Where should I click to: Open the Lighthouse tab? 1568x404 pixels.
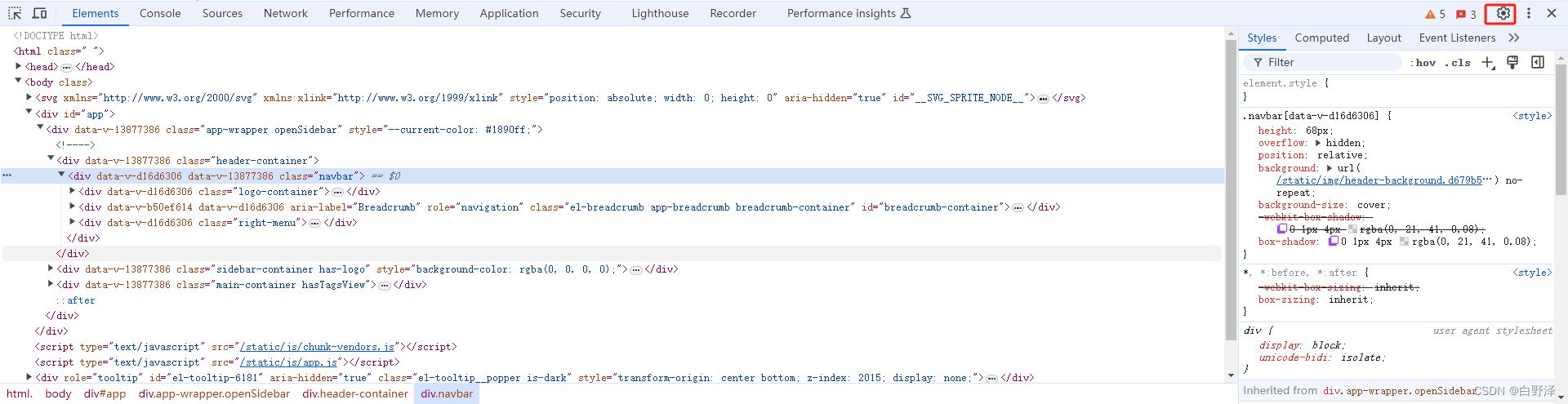coord(660,13)
